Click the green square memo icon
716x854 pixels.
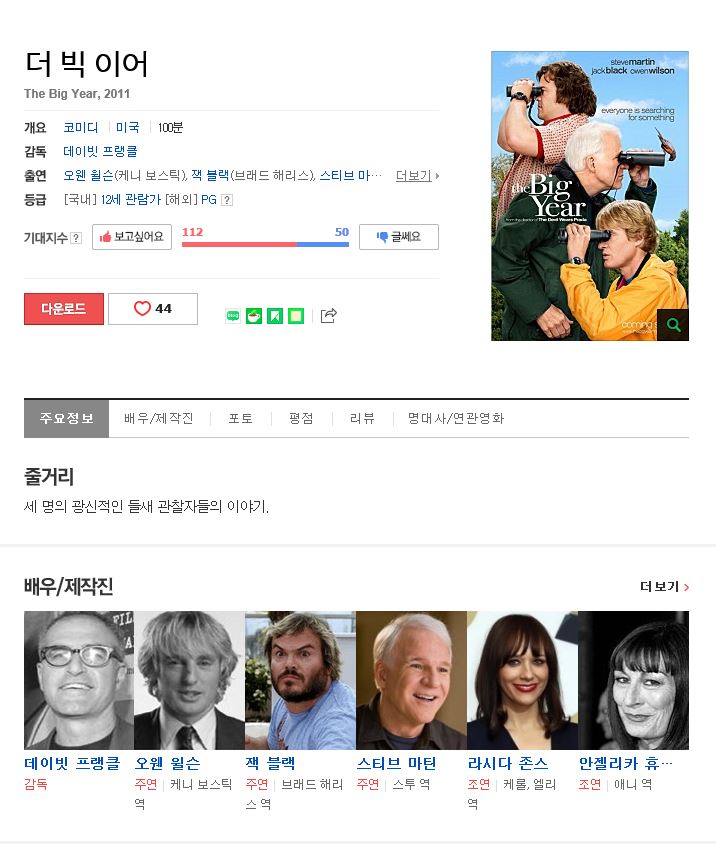click(296, 316)
